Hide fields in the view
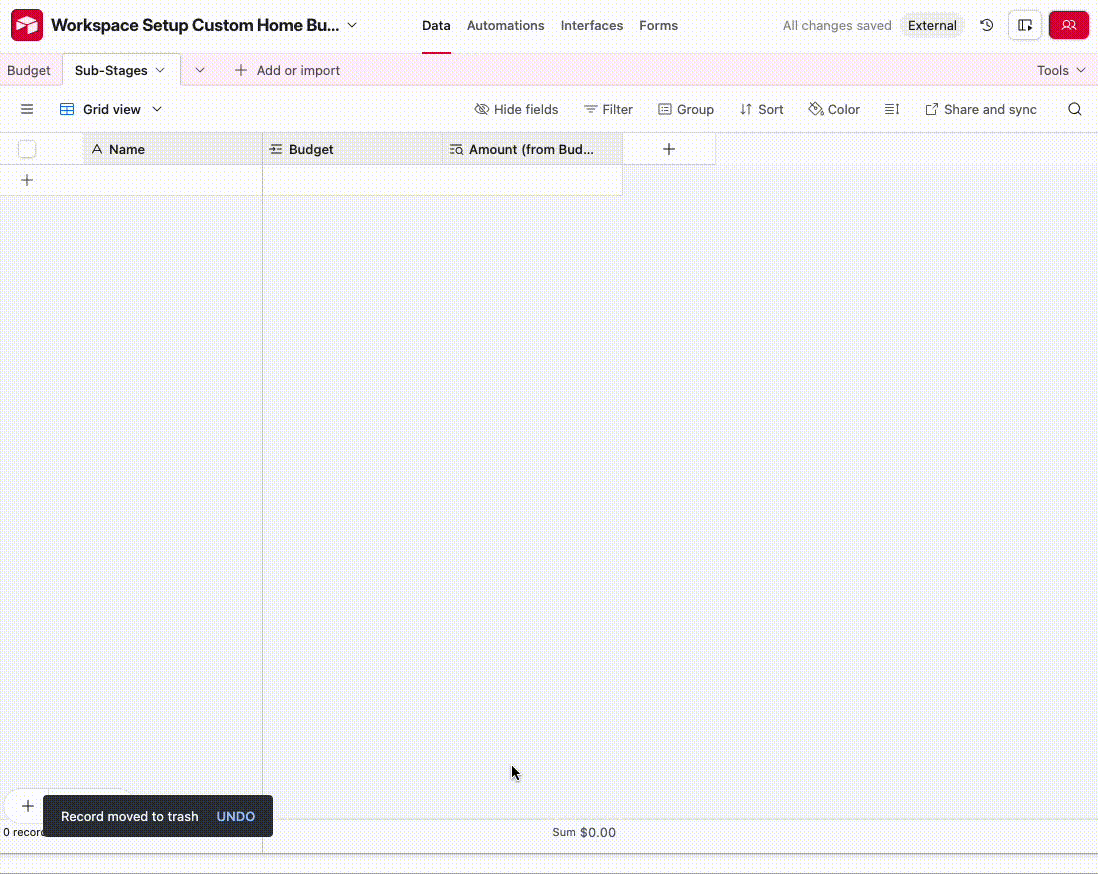Viewport: 1098px width, 874px height. (516, 109)
